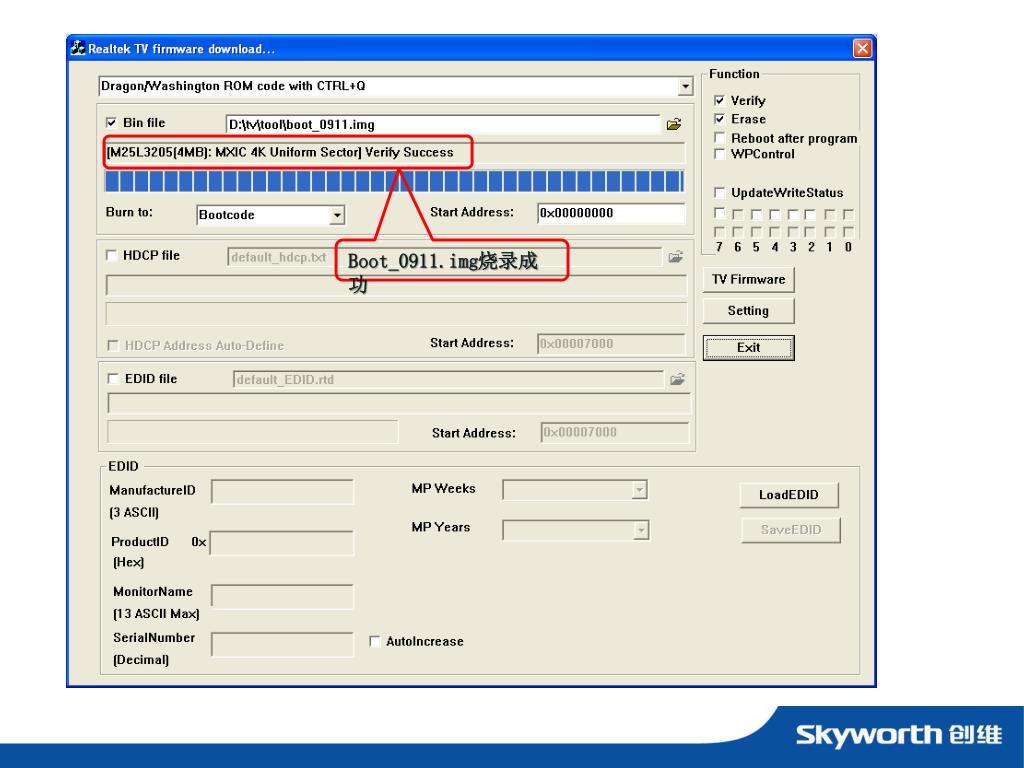1024x768 pixels.
Task: Click the SerialNumber input field
Action: 282,644
